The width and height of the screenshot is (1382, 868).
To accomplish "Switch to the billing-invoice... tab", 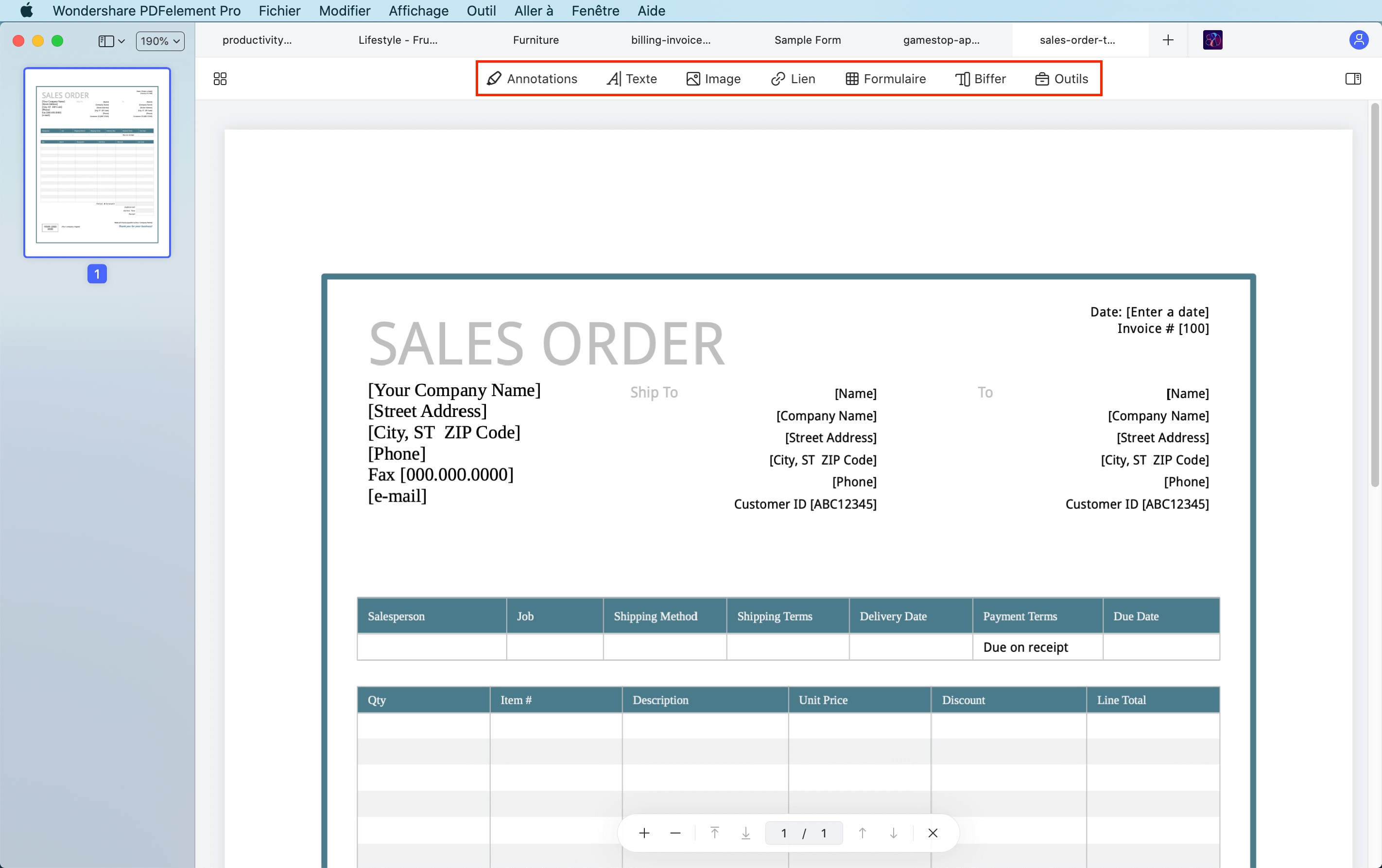I will click(x=670, y=40).
